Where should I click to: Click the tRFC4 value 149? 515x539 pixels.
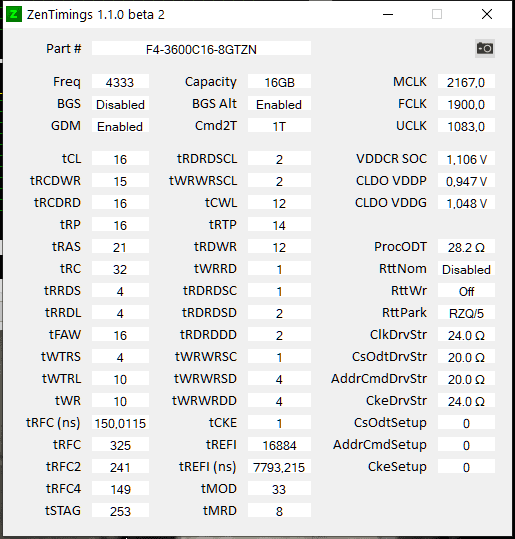point(120,488)
